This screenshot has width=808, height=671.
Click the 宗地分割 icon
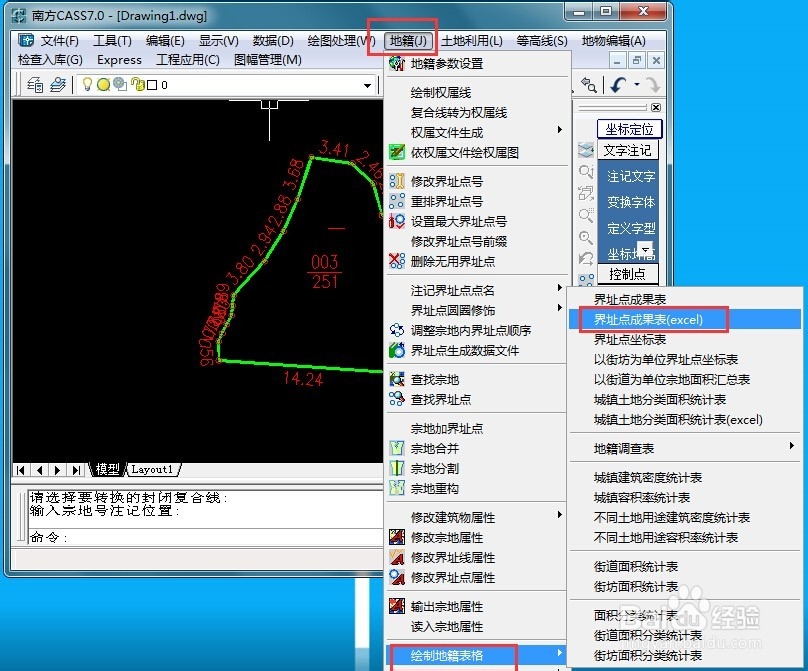click(397, 468)
